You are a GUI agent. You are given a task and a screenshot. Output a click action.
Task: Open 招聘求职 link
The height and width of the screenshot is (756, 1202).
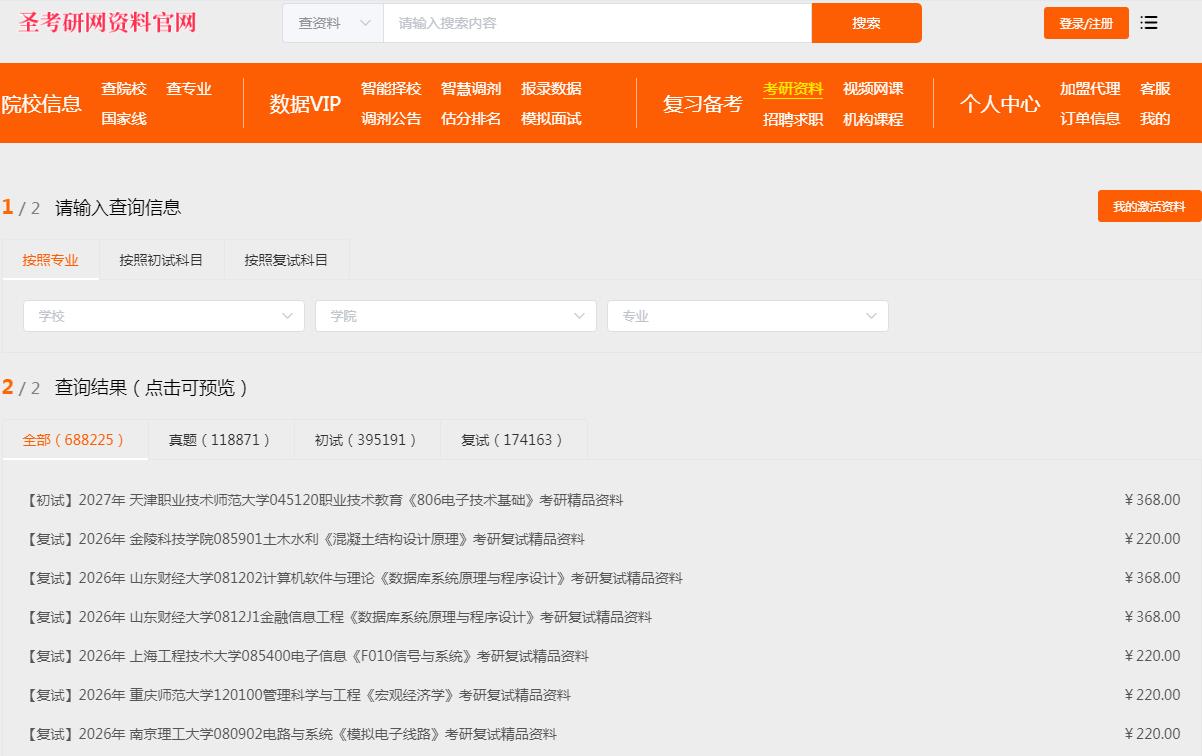793,119
